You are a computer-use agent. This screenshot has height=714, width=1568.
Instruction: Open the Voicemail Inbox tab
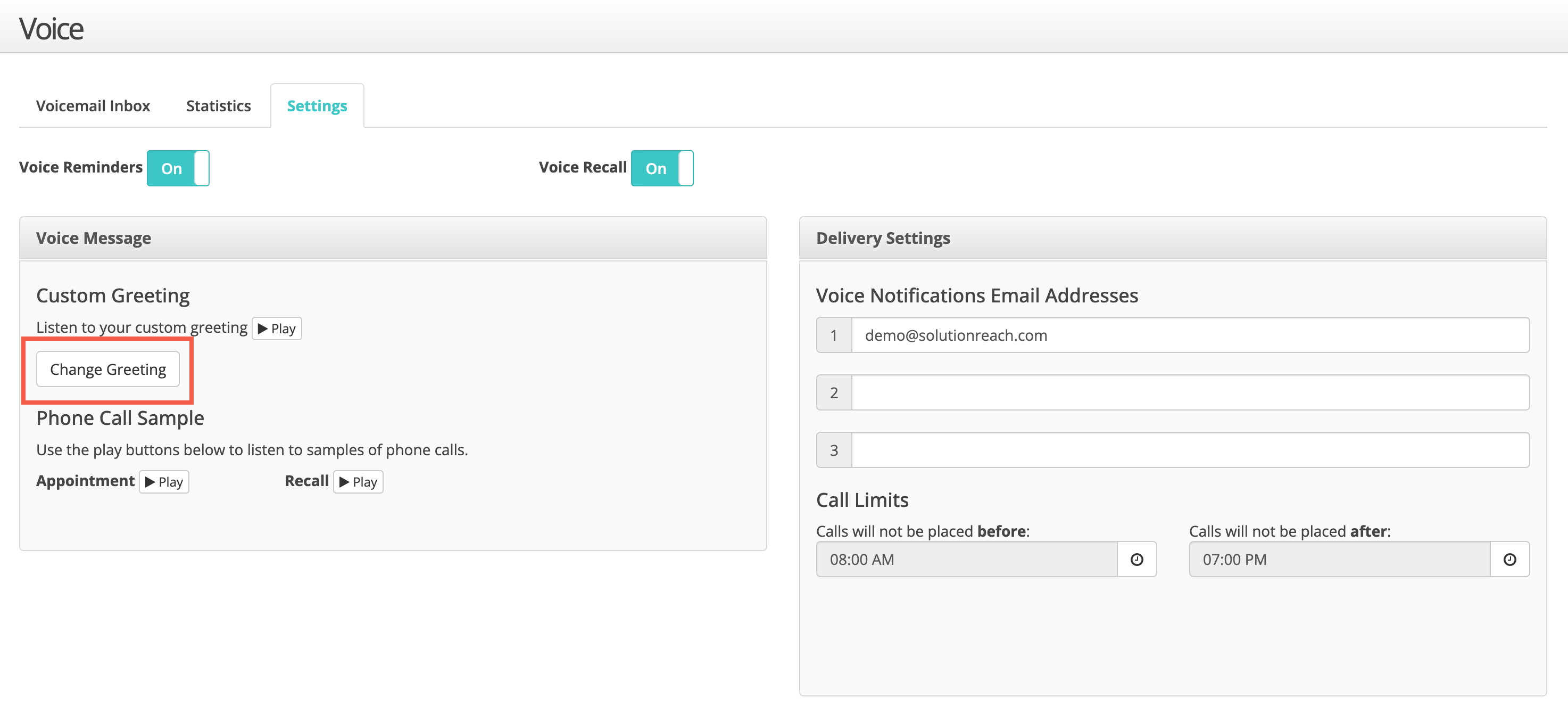point(93,106)
